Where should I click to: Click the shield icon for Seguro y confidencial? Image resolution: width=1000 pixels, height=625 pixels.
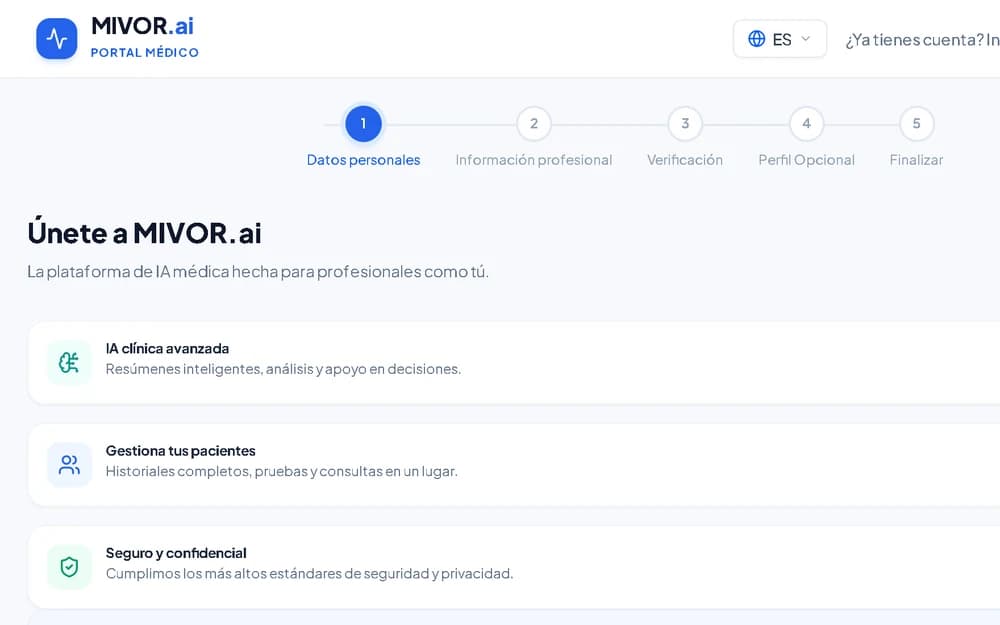(x=69, y=567)
